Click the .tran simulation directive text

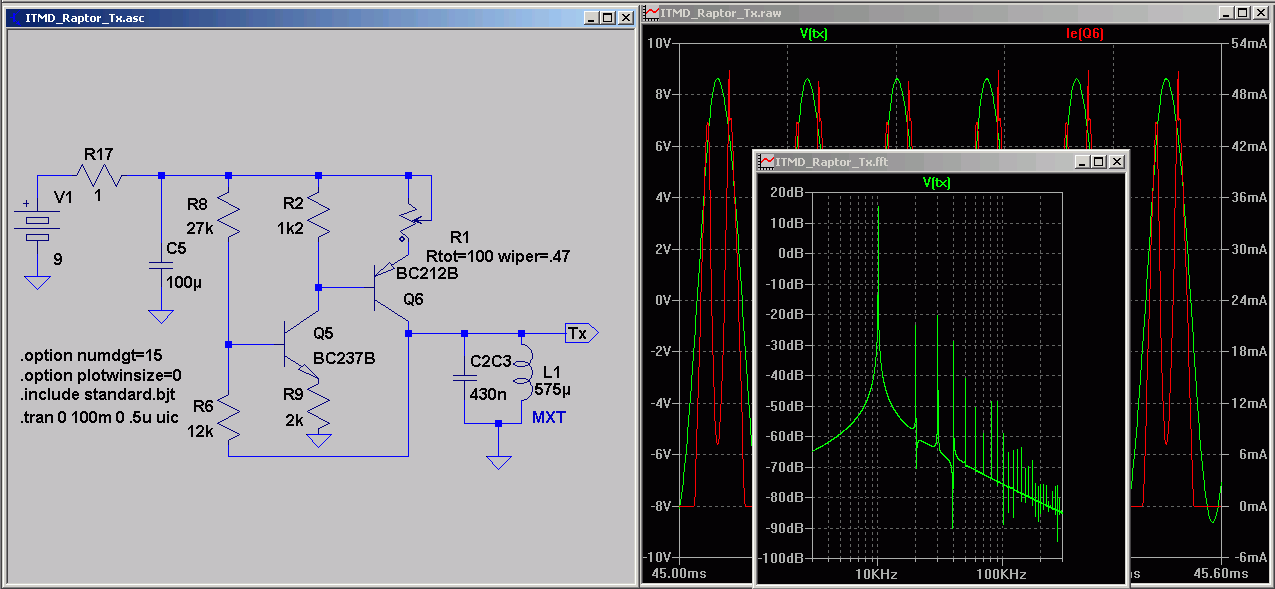click(100, 417)
